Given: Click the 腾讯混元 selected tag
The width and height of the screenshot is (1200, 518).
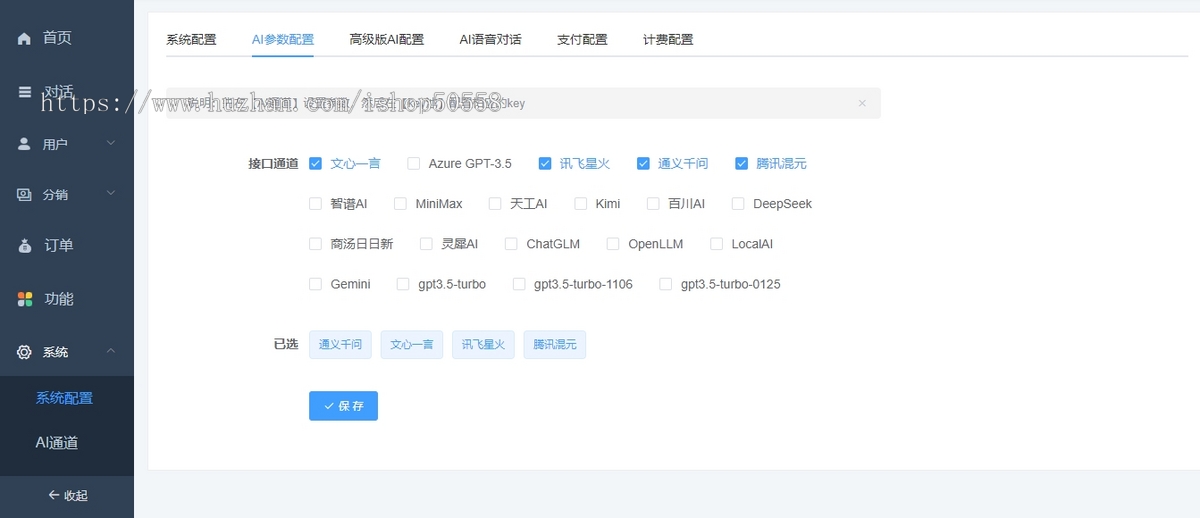Looking at the screenshot, I should click(x=555, y=345).
